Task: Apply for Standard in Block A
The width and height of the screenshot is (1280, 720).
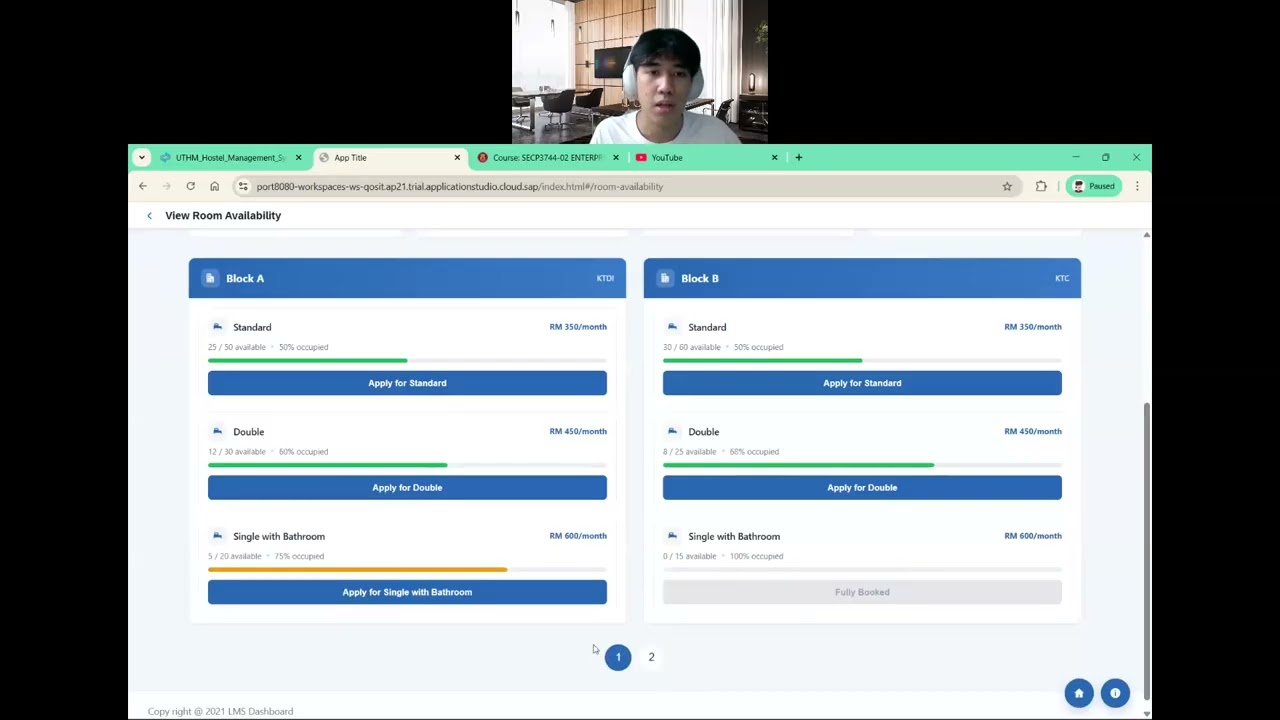Action: pos(407,383)
